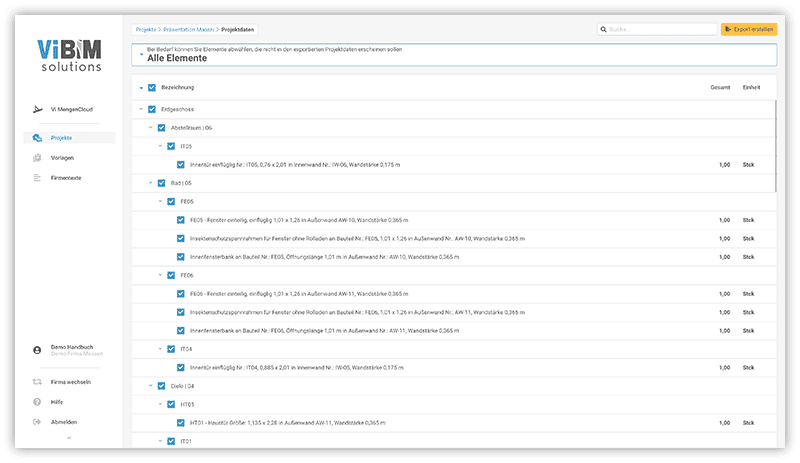
Task: Collapse the Alle Elemente panel
Action: pos(141,55)
